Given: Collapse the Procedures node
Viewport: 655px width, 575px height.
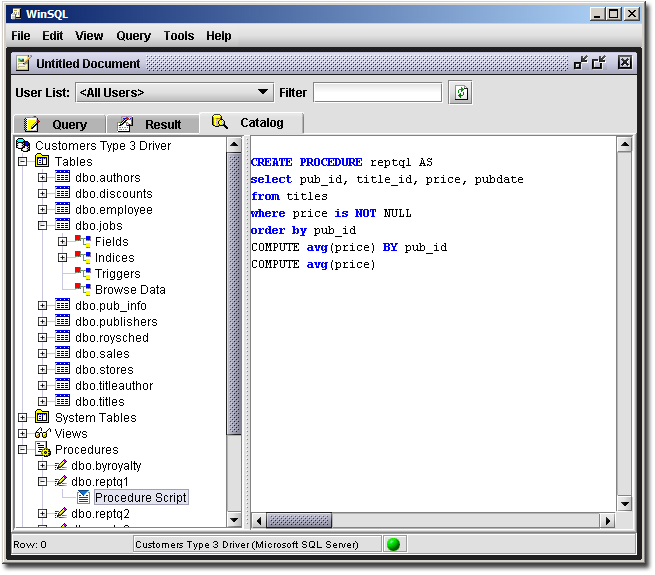Looking at the screenshot, I should pos(23,449).
